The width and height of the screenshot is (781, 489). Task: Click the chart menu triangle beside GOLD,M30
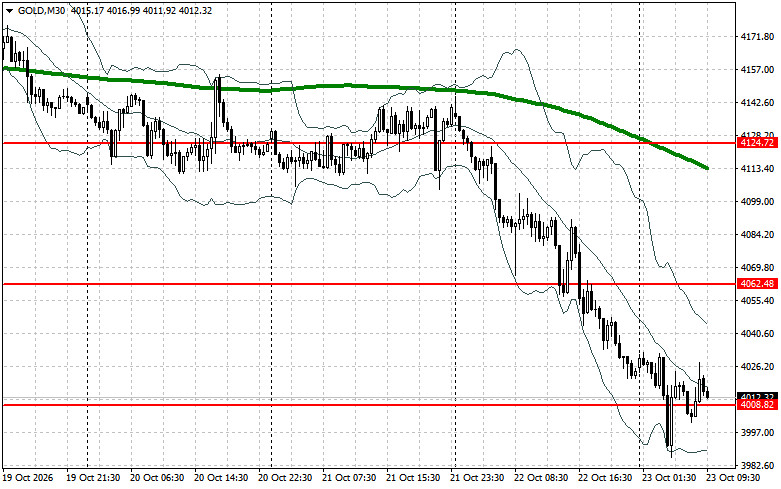[x=9, y=10]
